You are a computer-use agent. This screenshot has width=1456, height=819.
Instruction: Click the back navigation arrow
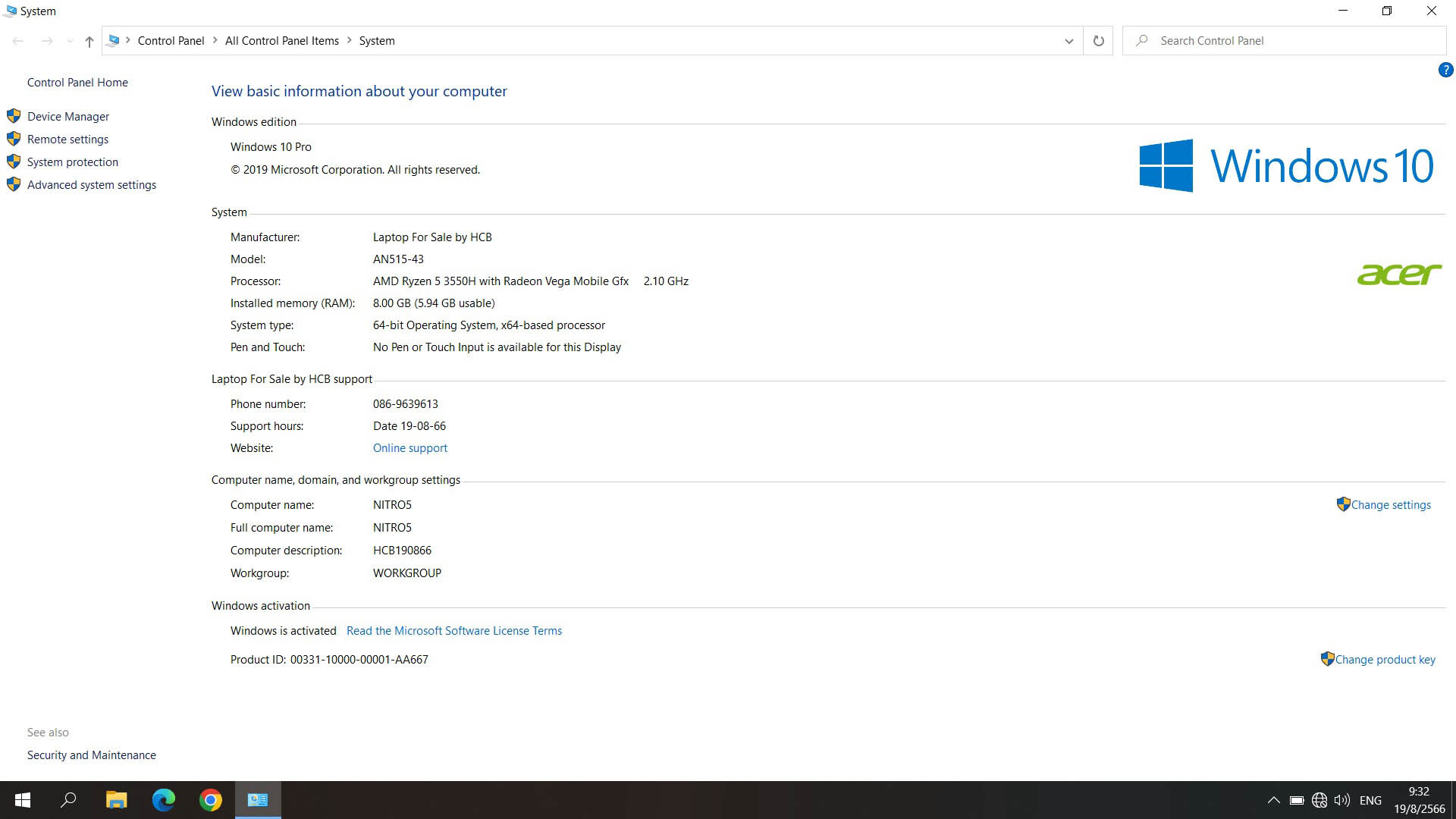[18, 41]
